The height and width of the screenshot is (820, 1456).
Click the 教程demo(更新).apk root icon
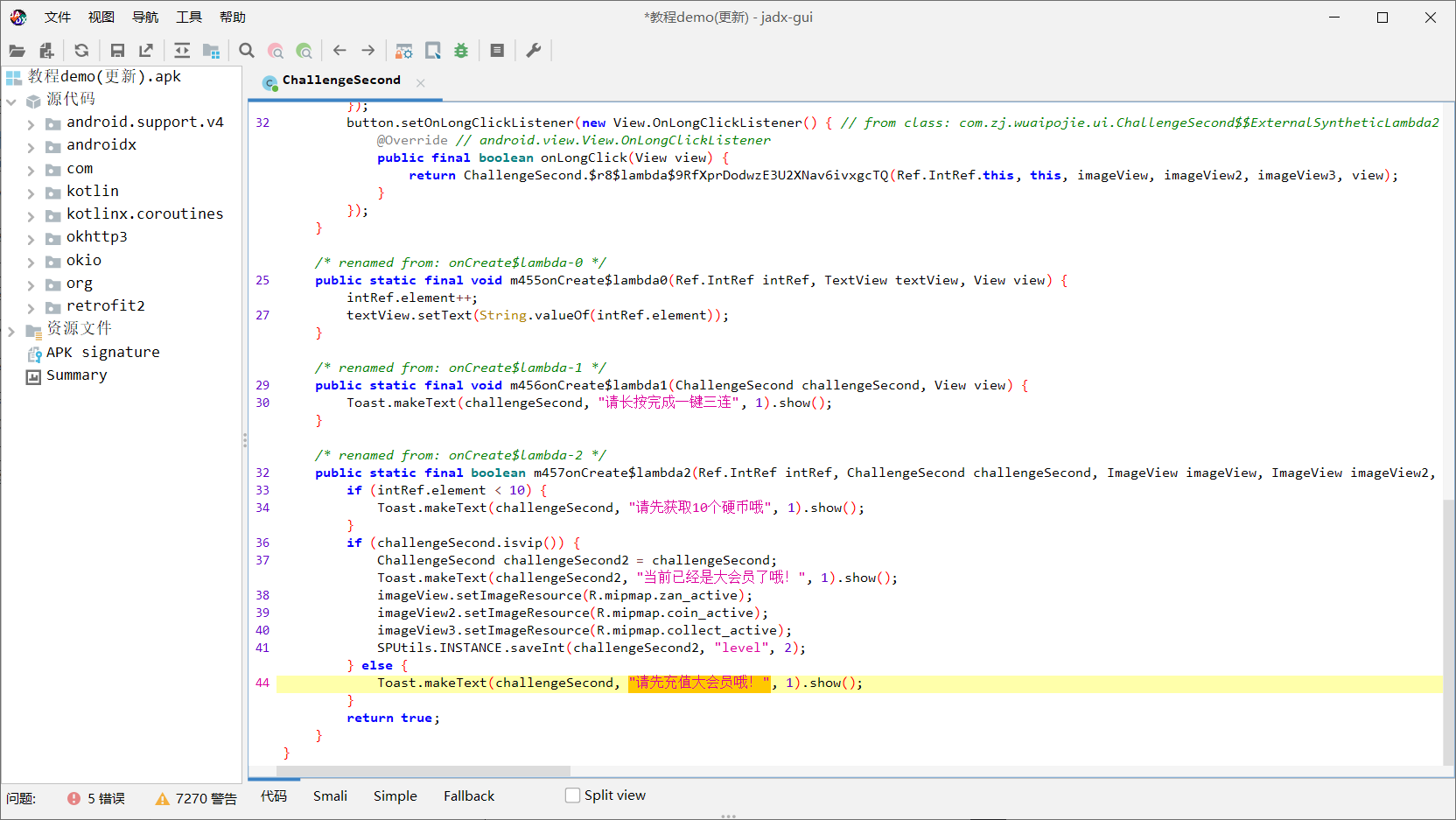click(14, 78)
